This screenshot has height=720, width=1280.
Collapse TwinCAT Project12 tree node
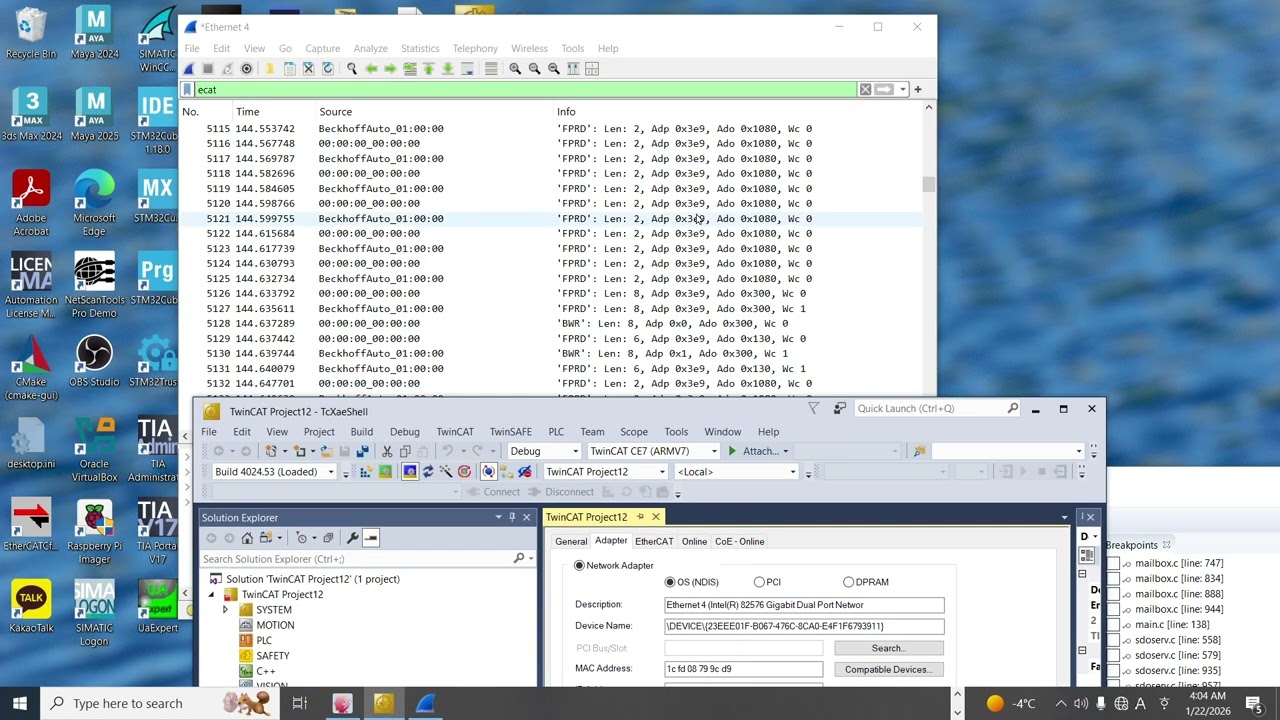tap(211, 595)
